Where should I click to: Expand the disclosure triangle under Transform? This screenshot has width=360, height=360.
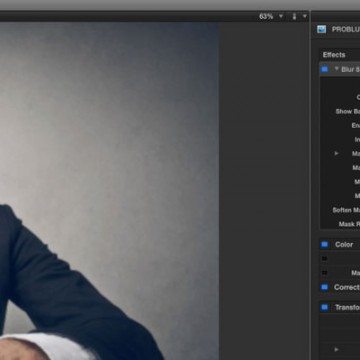click(336, 349)
